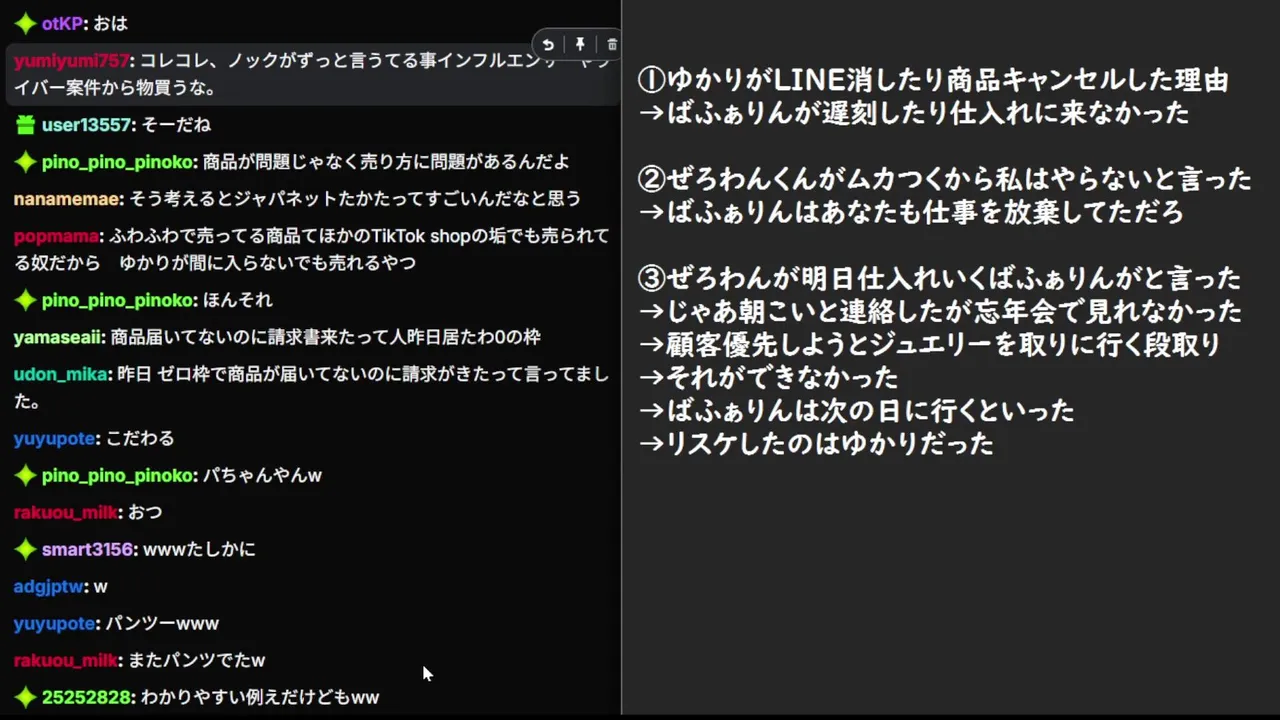
Task: Click yuyupote's name on the こだわる message
Action: pyautogui.click(x=54, y=438)
